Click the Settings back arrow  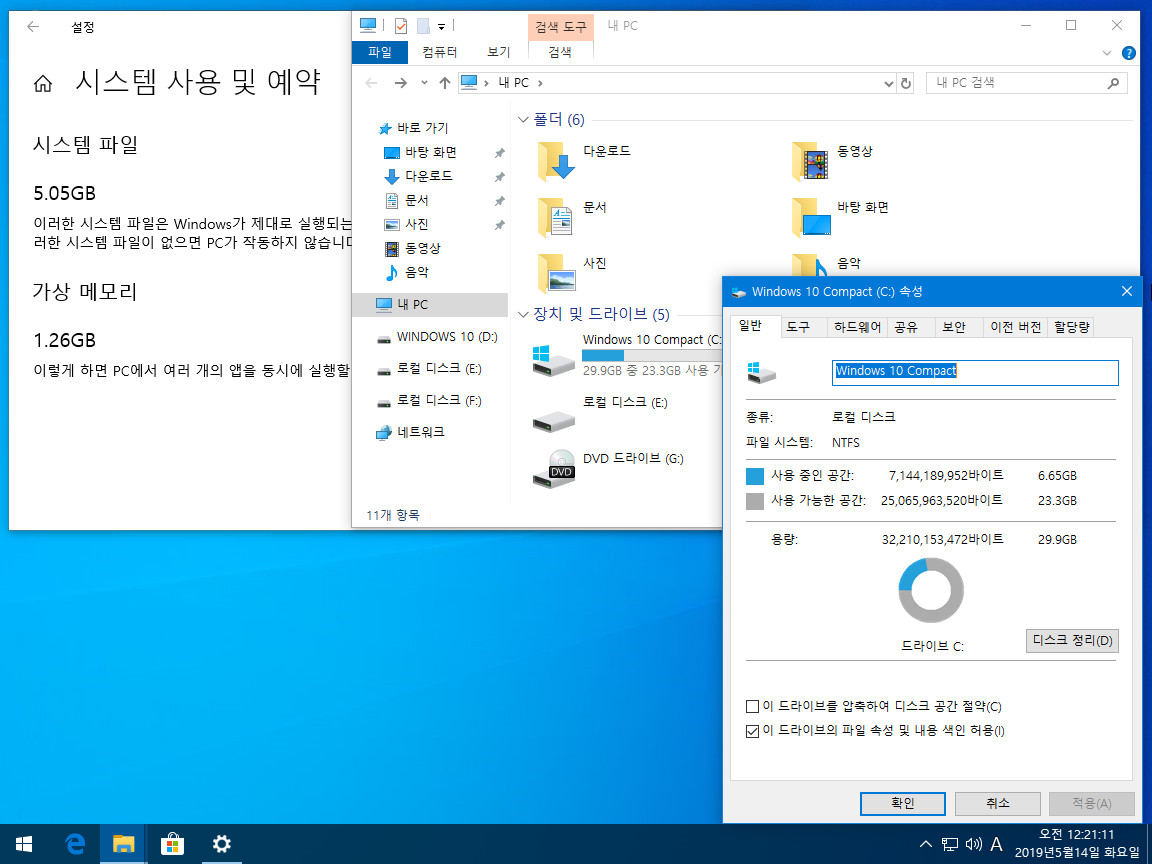pos(32,27)
